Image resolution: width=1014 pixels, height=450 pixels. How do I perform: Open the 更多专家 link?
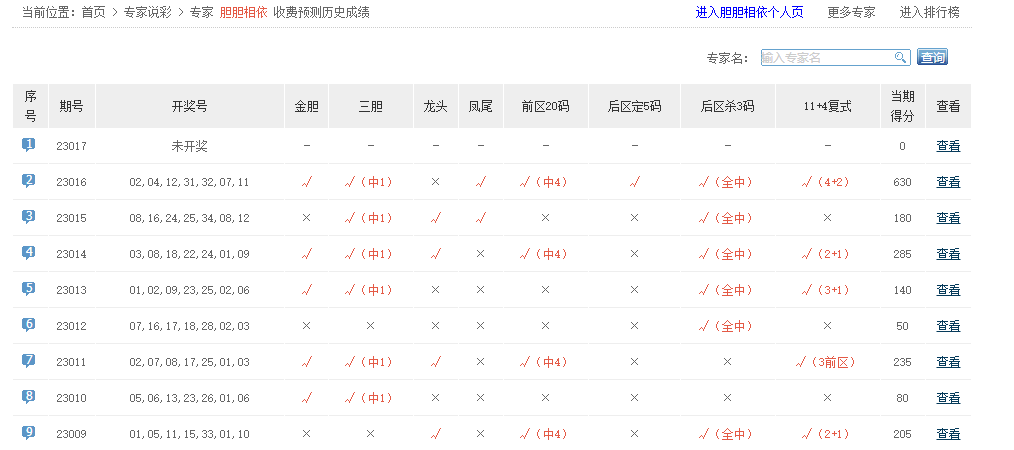pyautogui.click(x=851, y=13)
